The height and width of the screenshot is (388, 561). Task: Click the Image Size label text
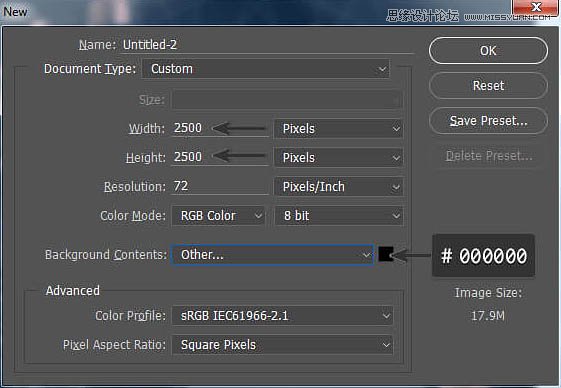(488, 293)
